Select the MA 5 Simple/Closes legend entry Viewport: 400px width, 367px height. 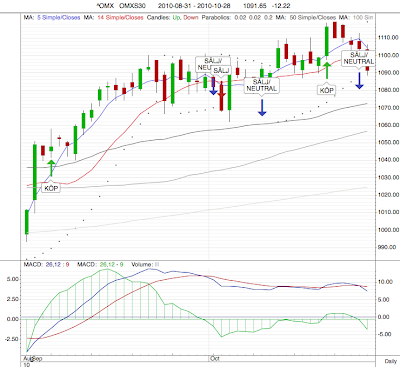(52, 17)
